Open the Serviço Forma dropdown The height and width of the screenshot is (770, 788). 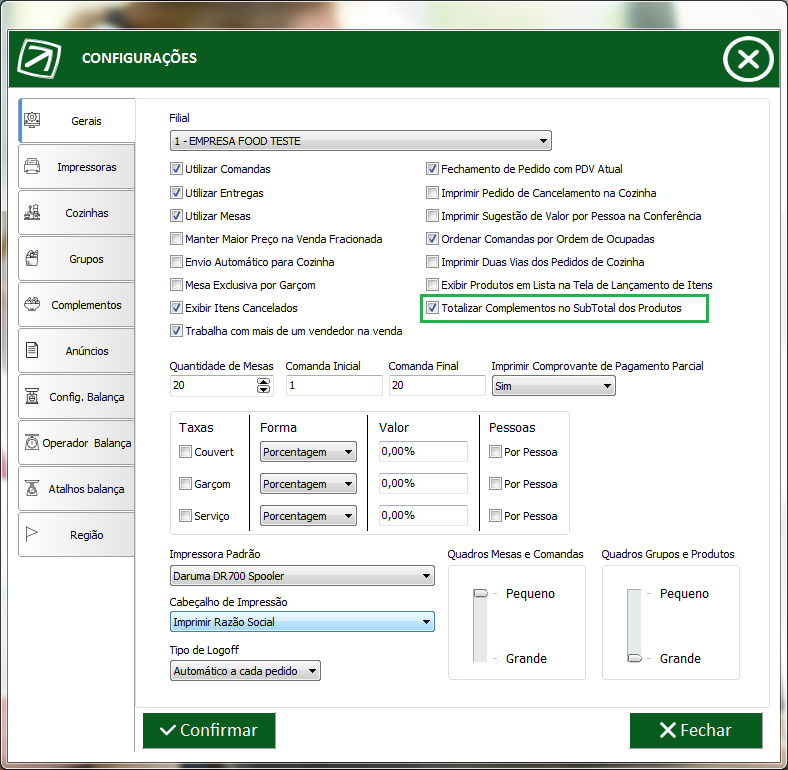308,516
